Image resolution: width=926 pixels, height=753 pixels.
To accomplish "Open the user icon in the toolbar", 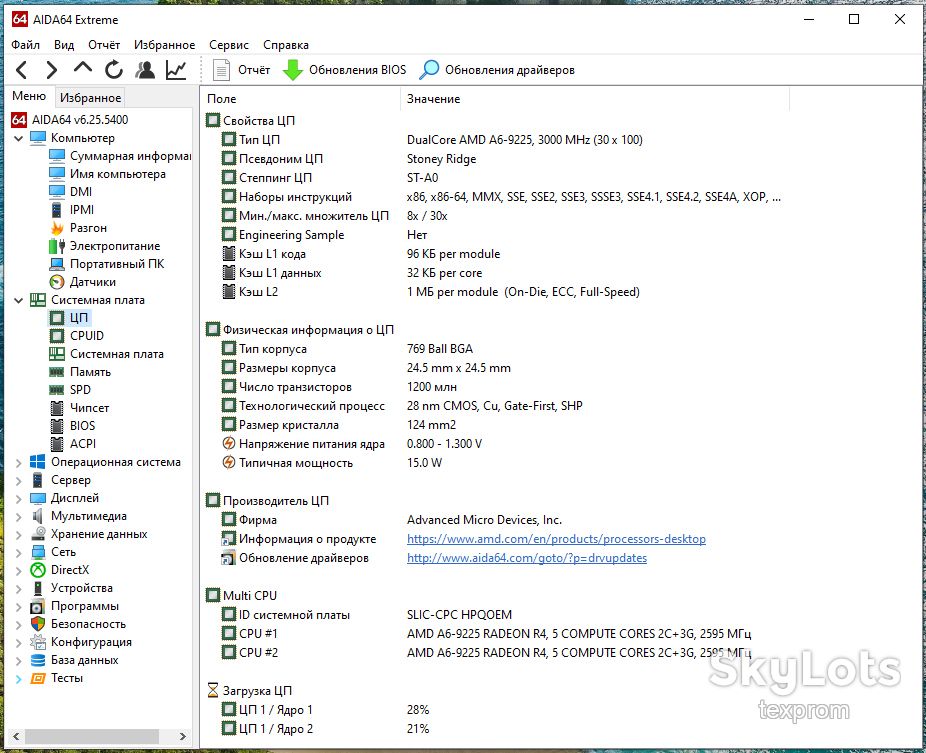I will click(x=145, y=70).
